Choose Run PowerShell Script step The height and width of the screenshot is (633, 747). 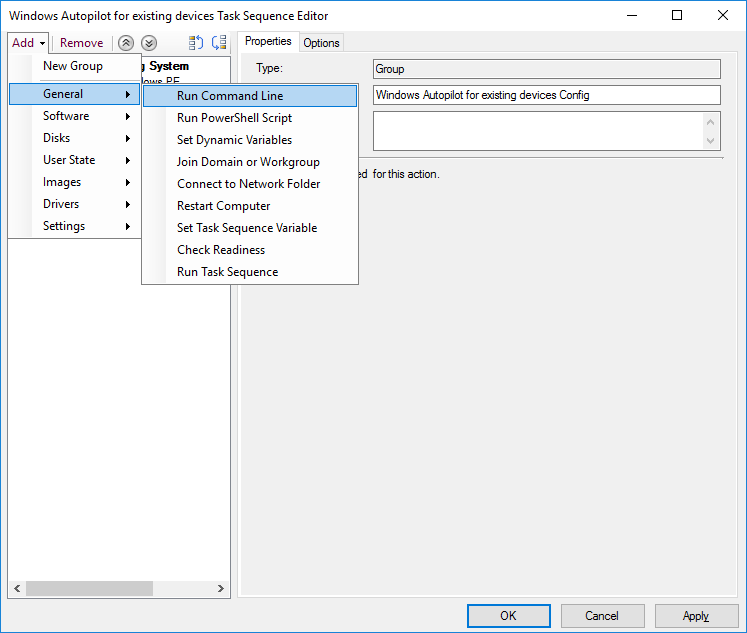point(250,118)
